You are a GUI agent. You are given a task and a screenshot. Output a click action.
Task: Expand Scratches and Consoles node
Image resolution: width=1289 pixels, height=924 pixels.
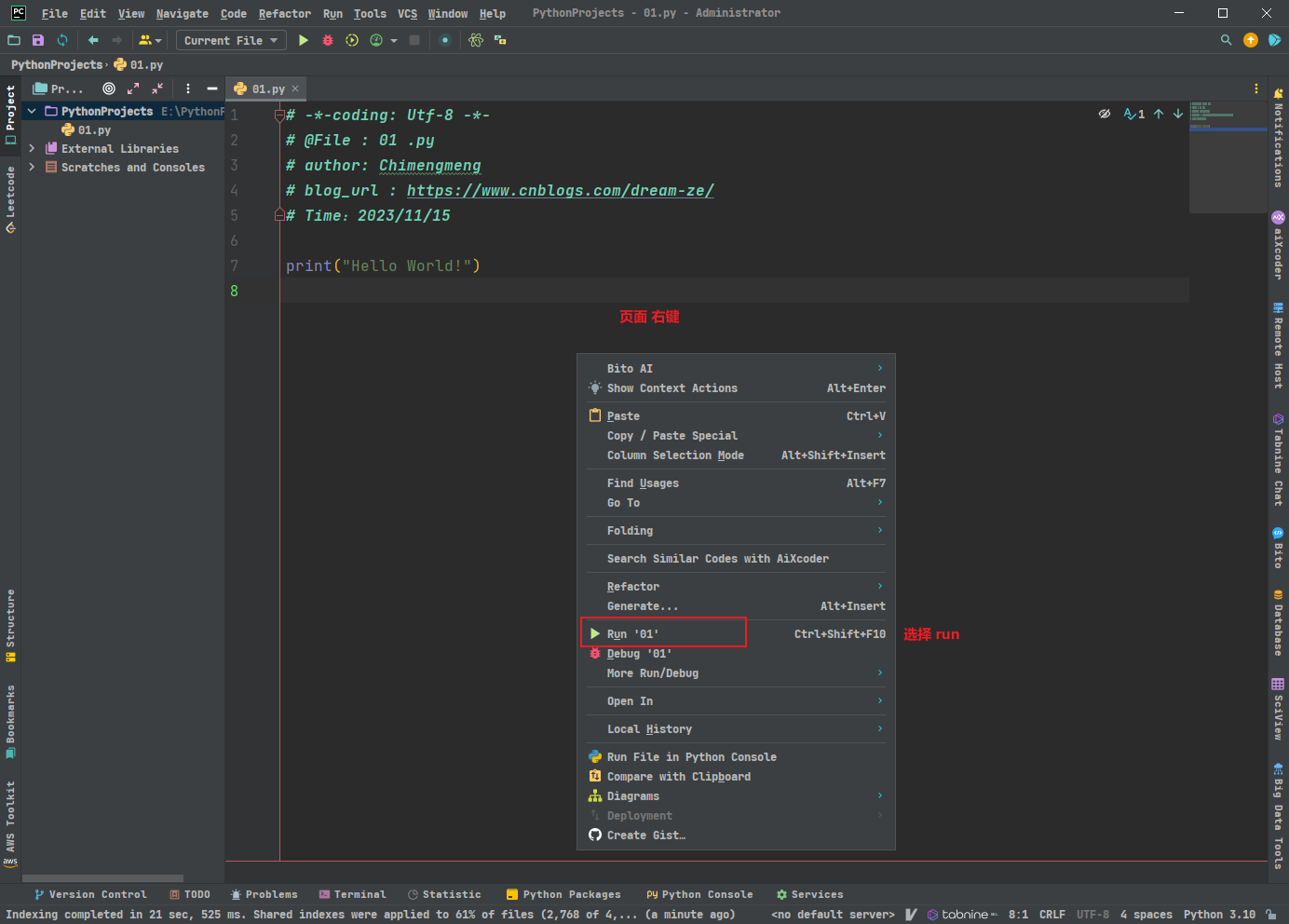32,167
